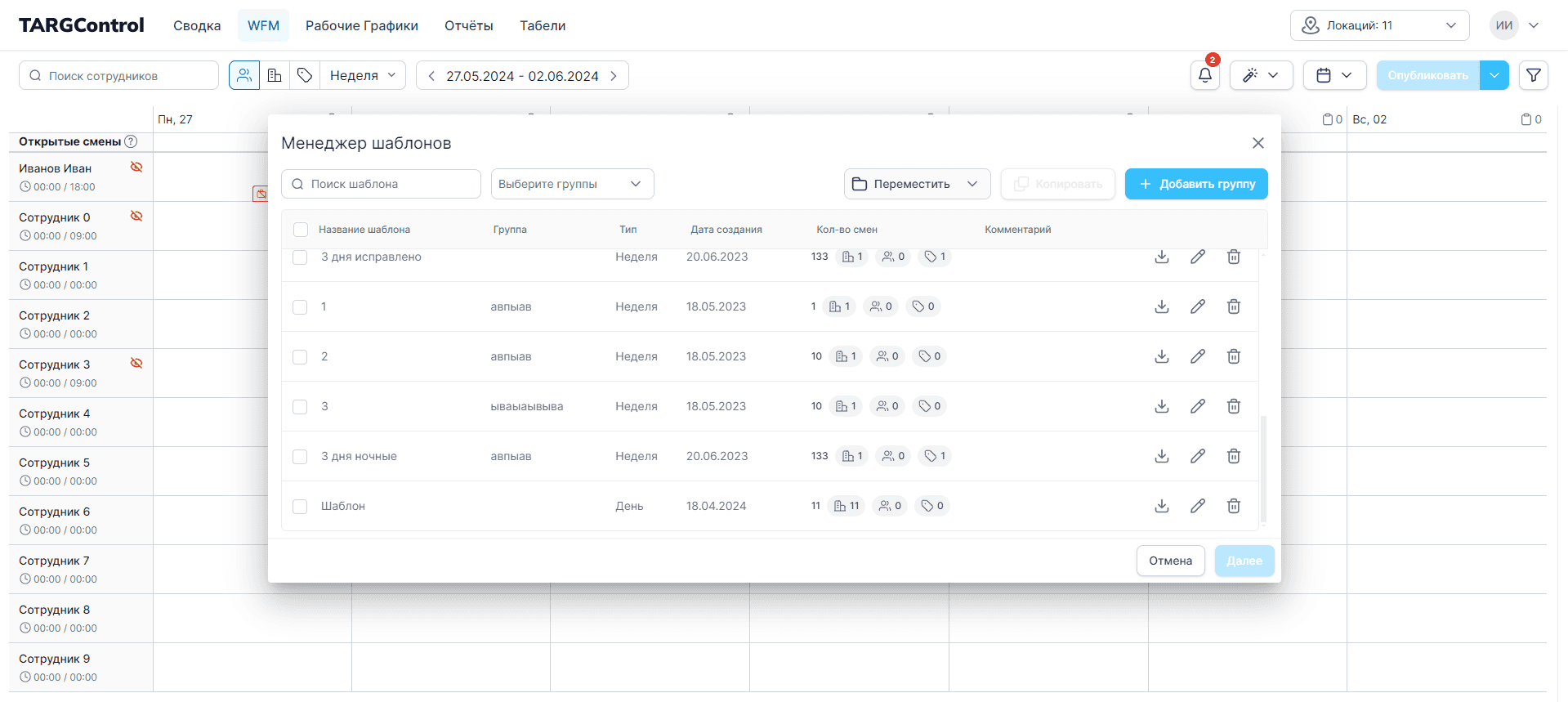The image size is (1568, 702).
Task: Open the 'Выберите группы' dropdown
Action: [572, 184]
